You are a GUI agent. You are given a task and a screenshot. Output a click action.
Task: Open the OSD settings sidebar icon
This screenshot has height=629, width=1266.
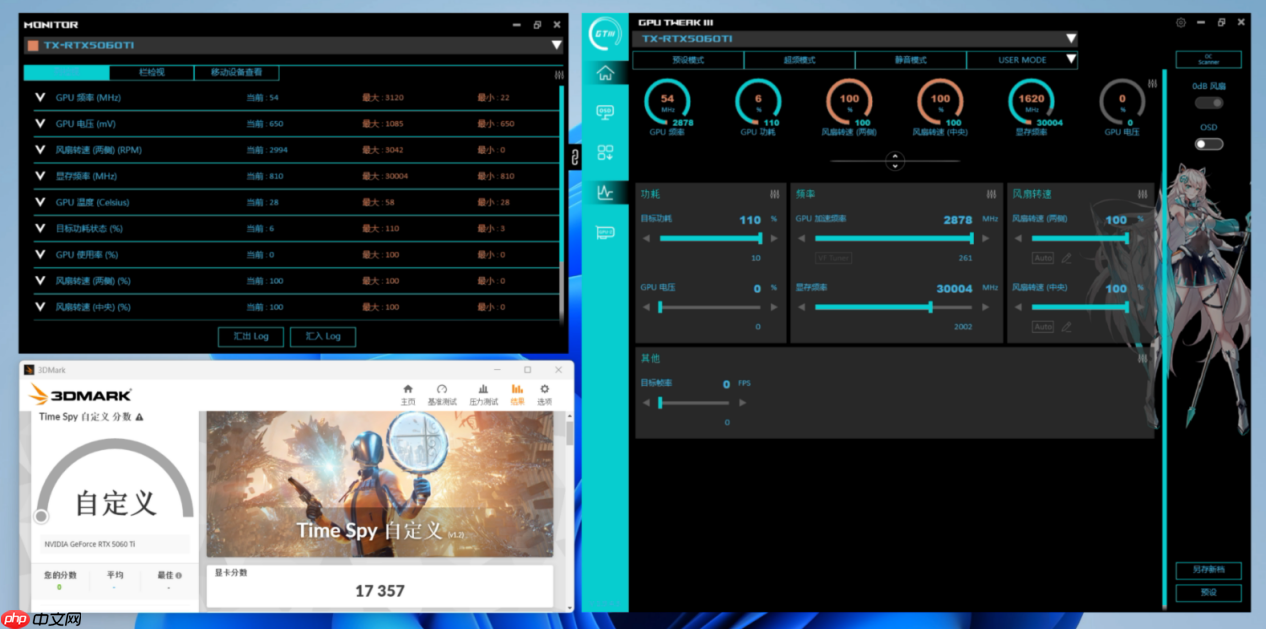pos(605,112)
